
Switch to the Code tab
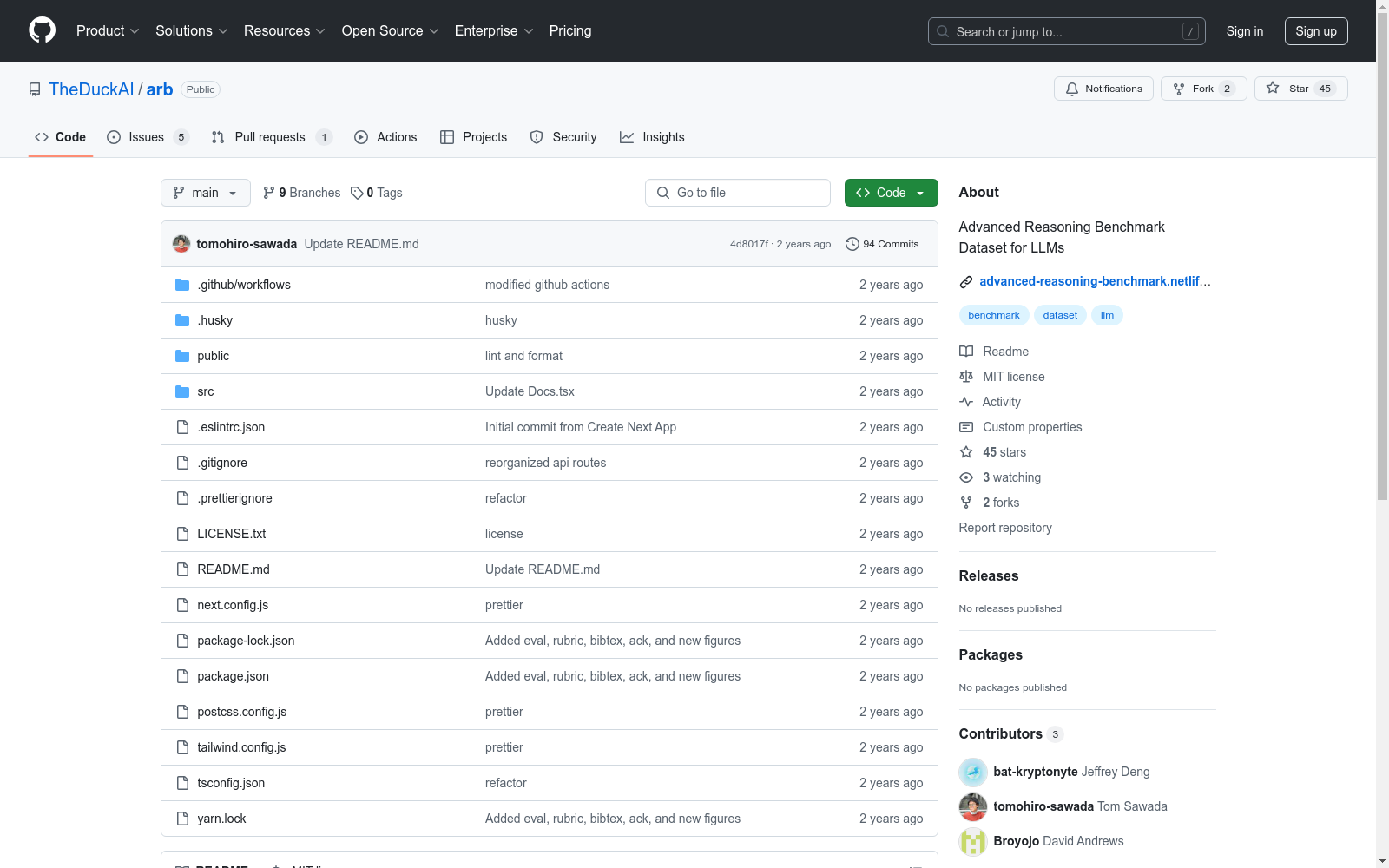coord(61,137)
